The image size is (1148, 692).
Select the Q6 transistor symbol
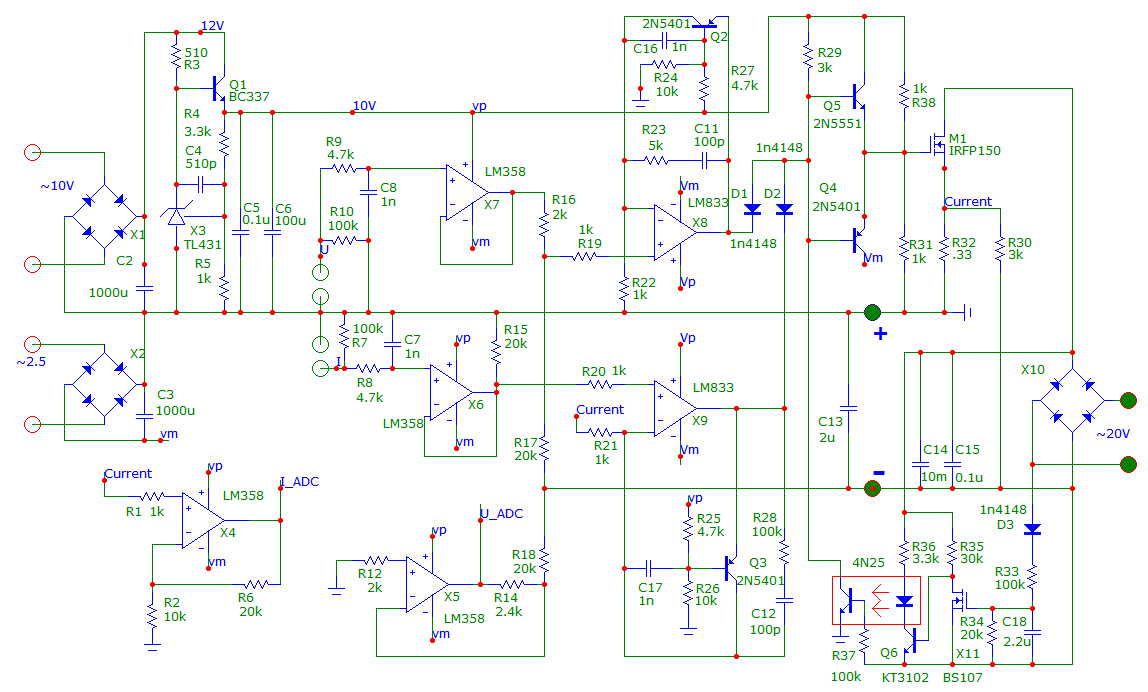[912, 640]
